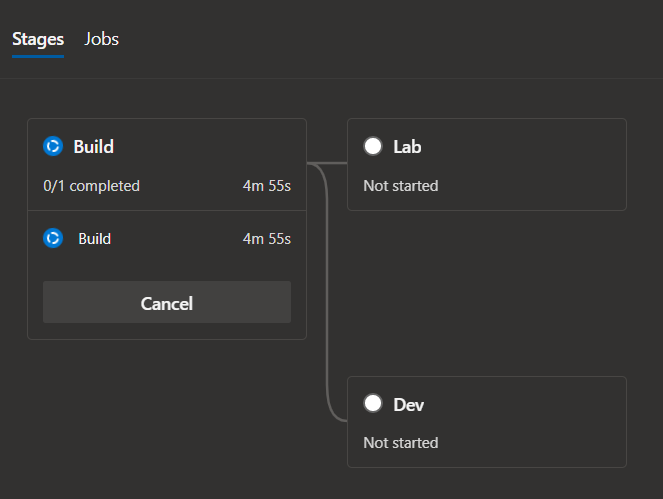Click the "0/1 completed" progress text
Viewport: 663px width, 499px height.
point(92,186)
